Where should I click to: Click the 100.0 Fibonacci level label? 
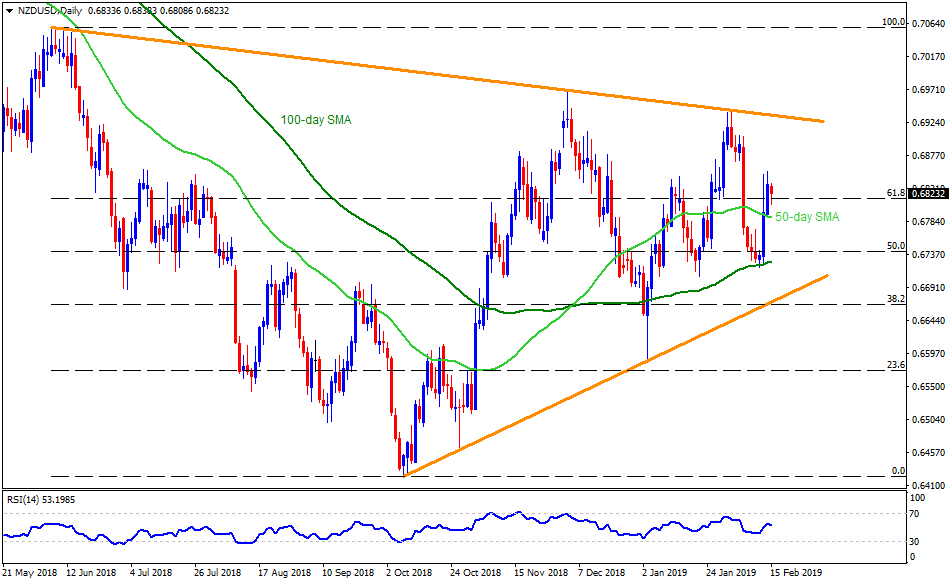point(893,22)
